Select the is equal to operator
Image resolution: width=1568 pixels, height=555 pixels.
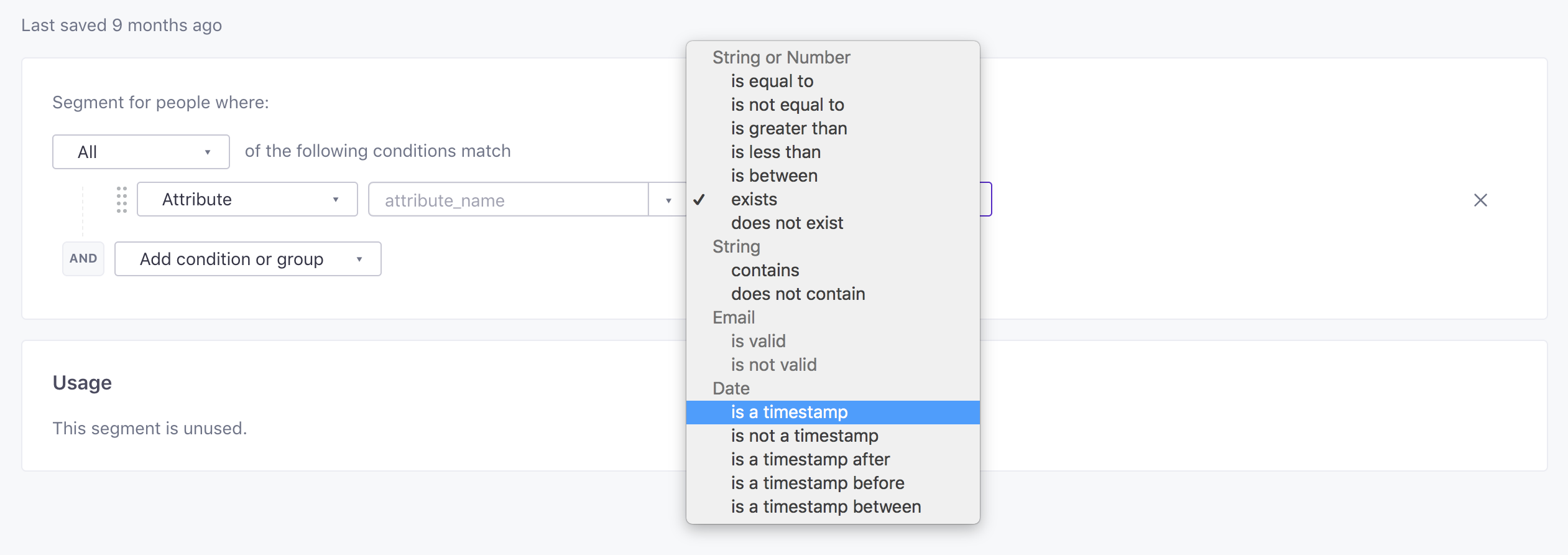click(x=772, y=80)
